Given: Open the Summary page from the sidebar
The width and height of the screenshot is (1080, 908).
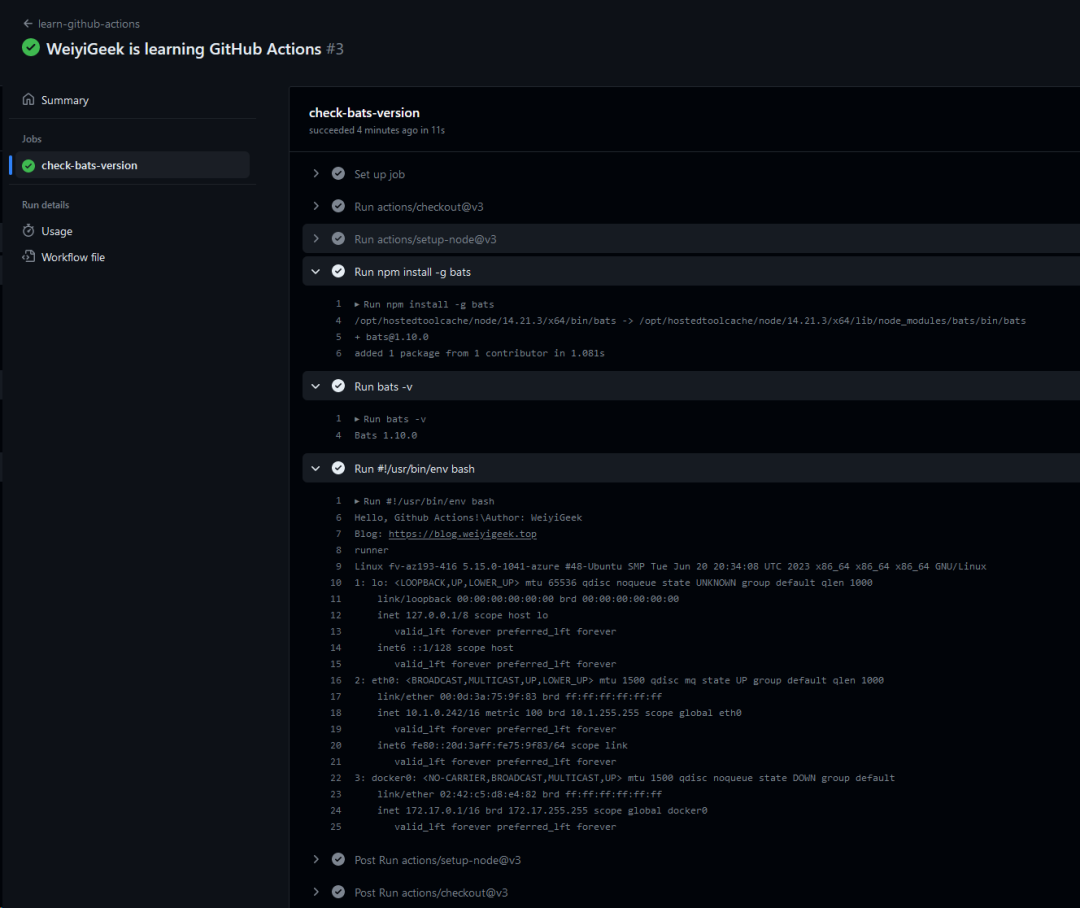Looking at the screenshot, I should click(67, 100).
